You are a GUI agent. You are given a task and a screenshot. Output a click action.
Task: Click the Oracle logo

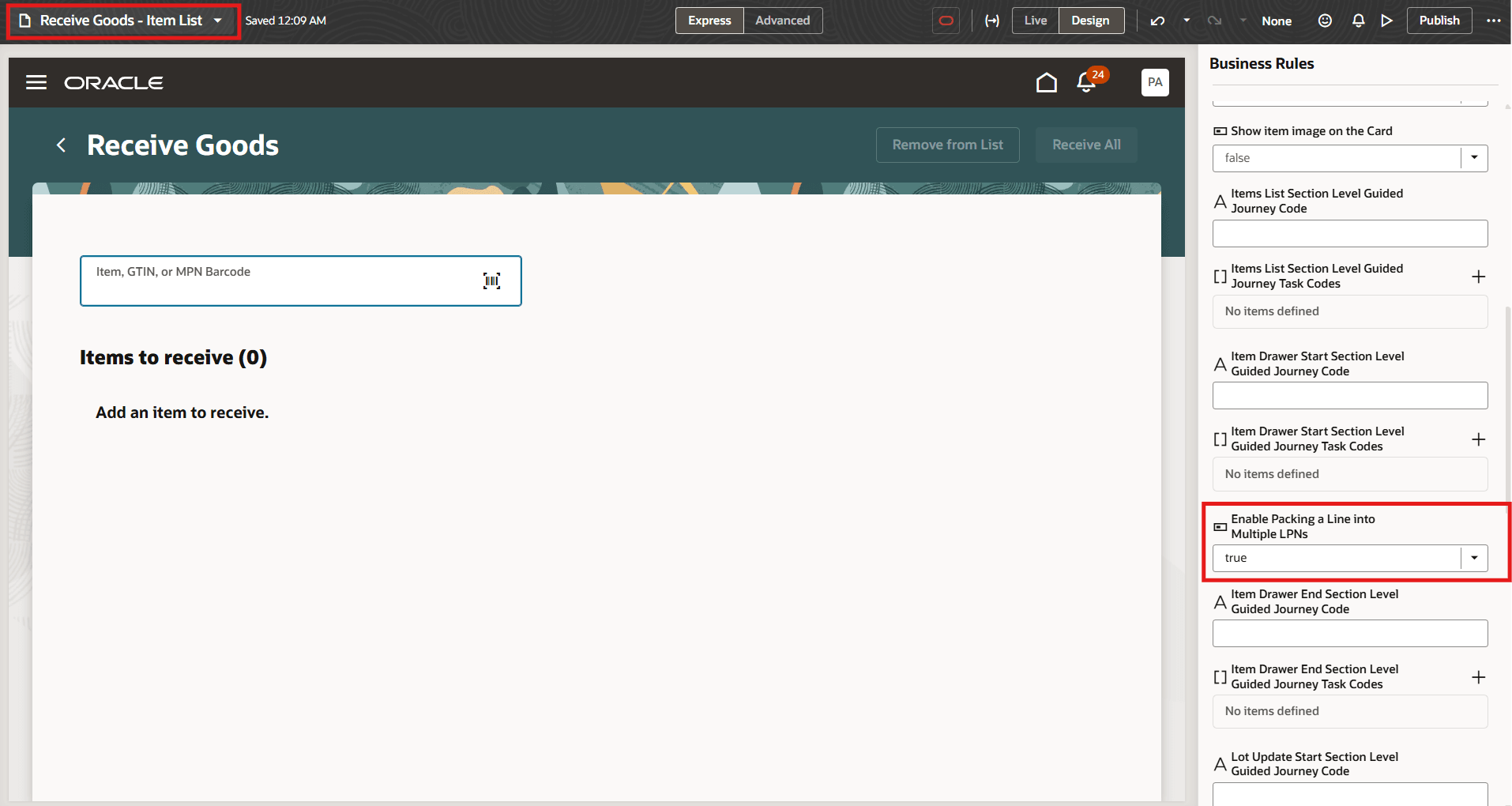click(114, 83)
